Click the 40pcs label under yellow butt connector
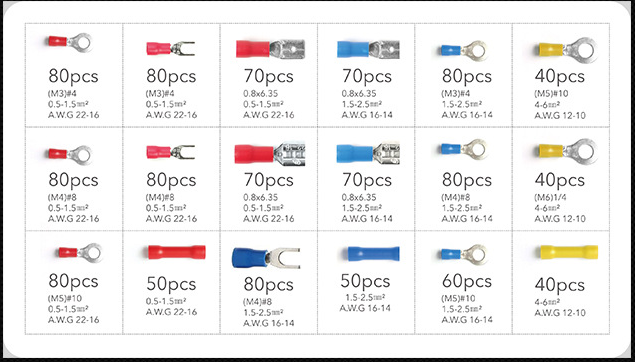 click(560, 285)
